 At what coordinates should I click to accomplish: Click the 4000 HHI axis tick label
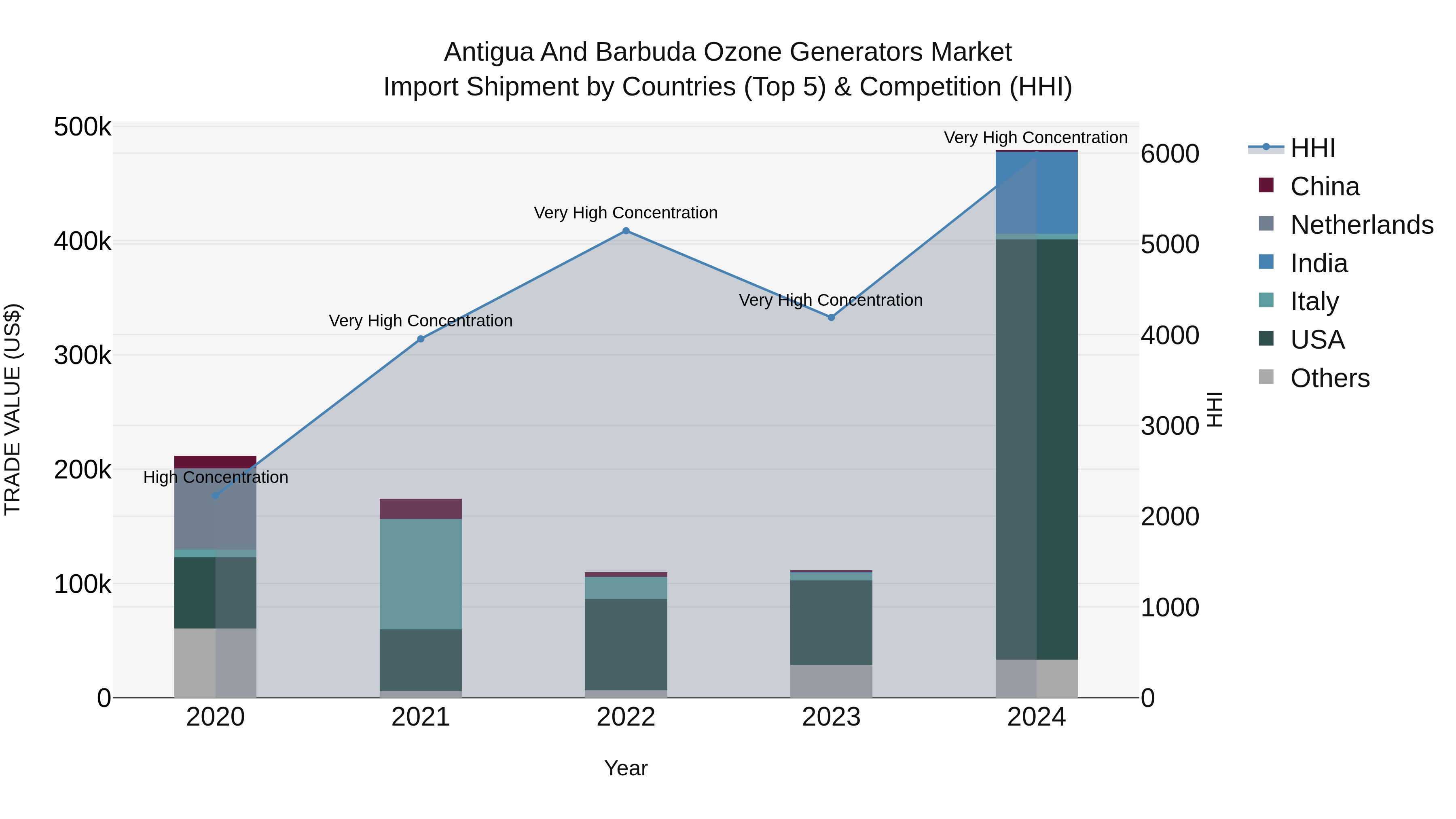[x=1170, y=335]
